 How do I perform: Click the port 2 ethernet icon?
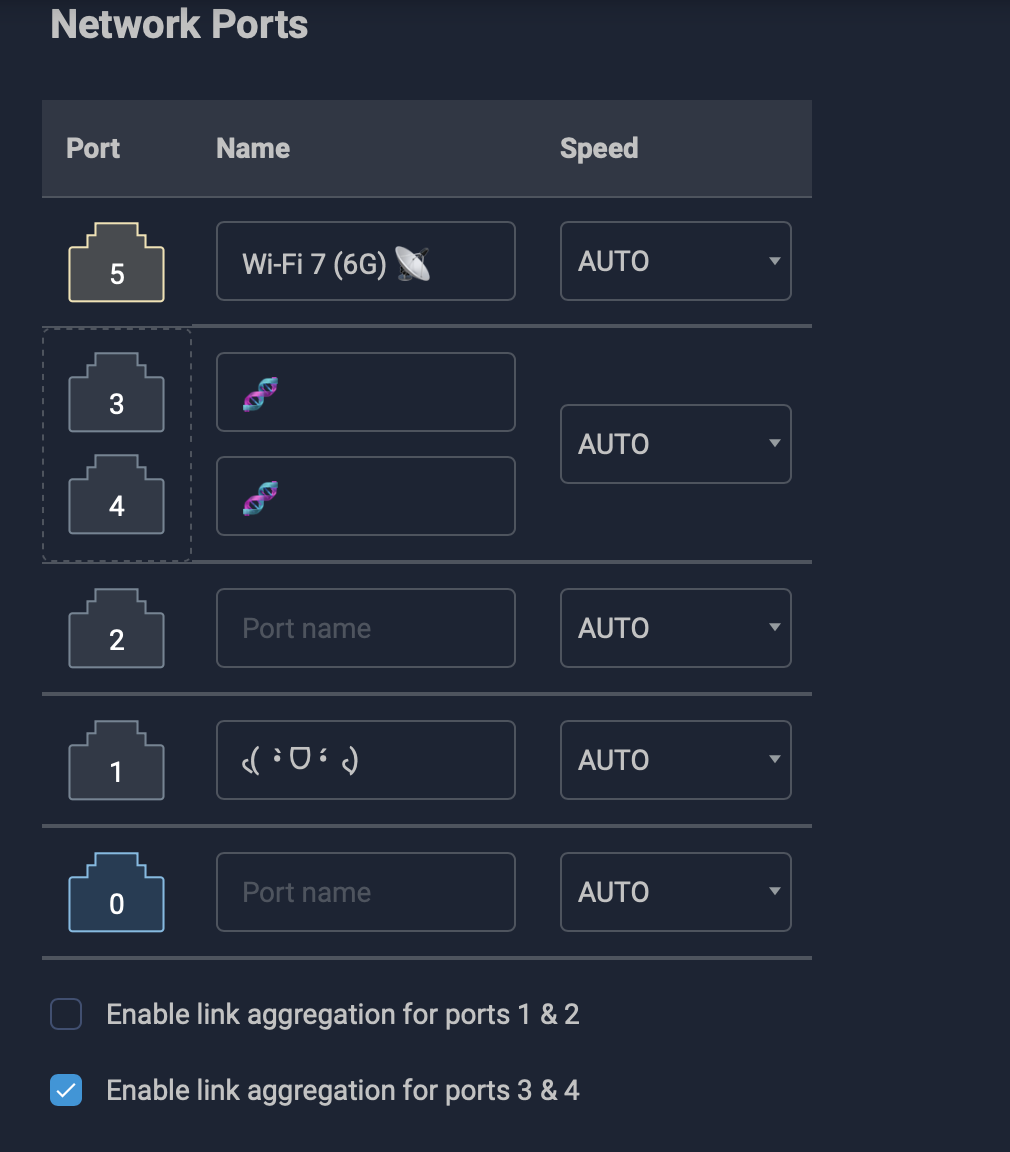[116, 630]
